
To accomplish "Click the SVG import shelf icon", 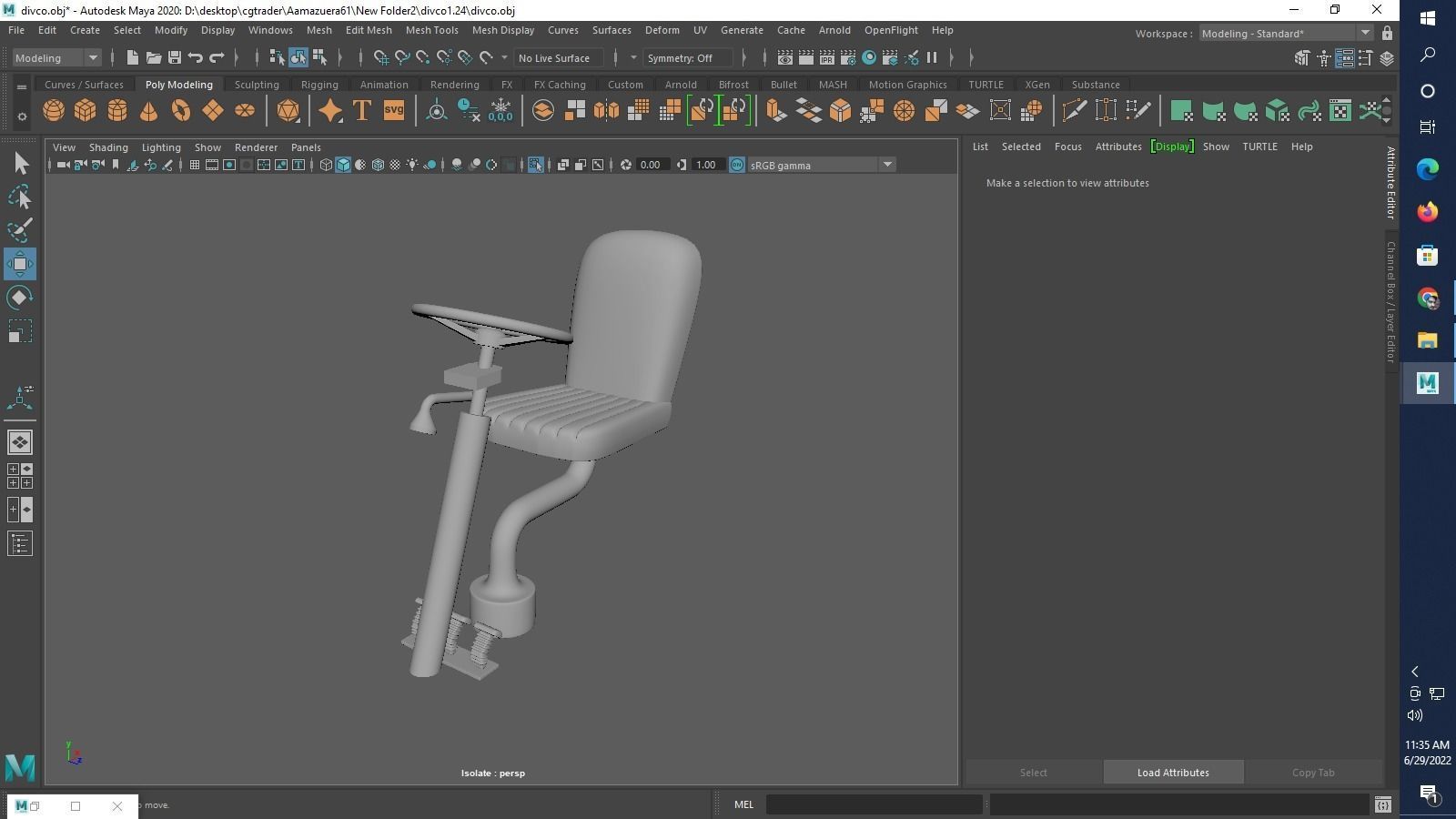I will coord(394,111).
